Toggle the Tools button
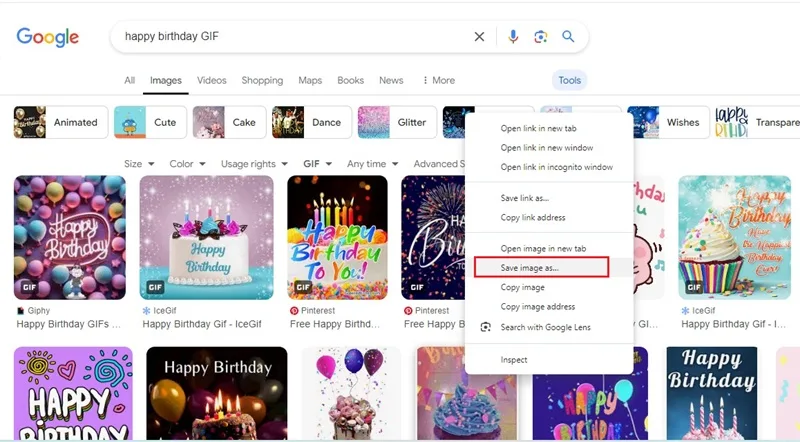 (569, 80)
